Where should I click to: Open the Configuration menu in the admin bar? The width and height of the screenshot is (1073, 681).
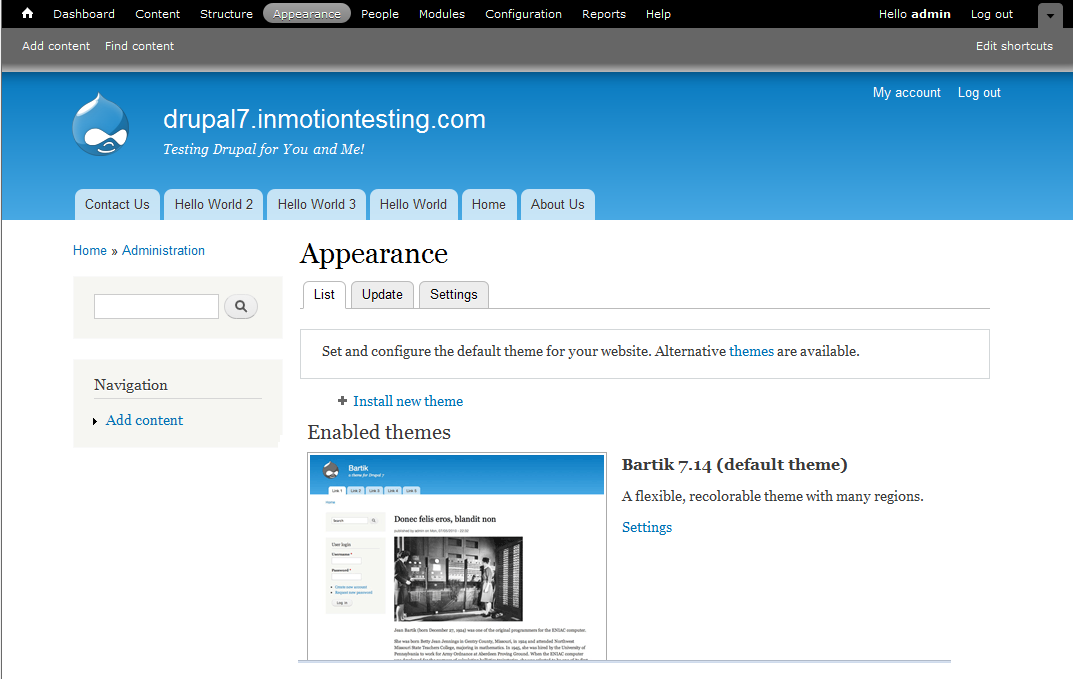coord(523,13)
